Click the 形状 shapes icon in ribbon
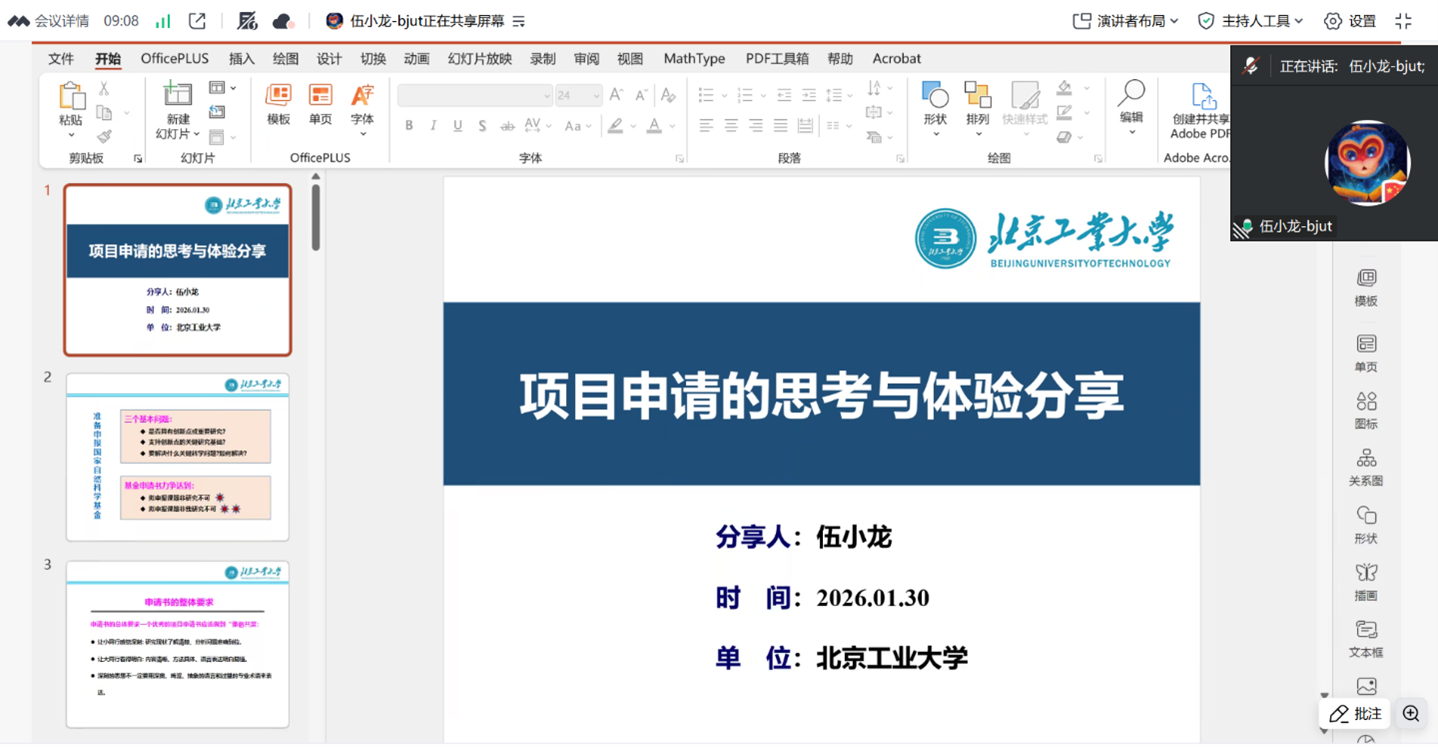The width and height of the screenshot is (1438, 747). (x=935, y=96)
